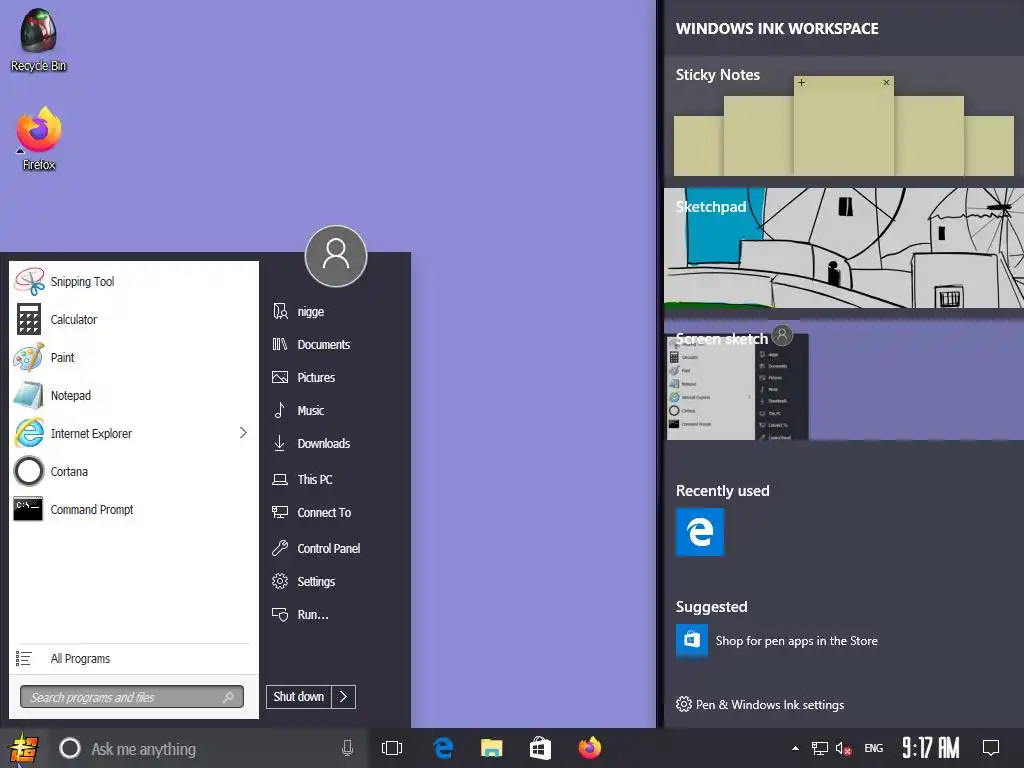
Task: Expand the Shut down options arrow
Action: 344,697
